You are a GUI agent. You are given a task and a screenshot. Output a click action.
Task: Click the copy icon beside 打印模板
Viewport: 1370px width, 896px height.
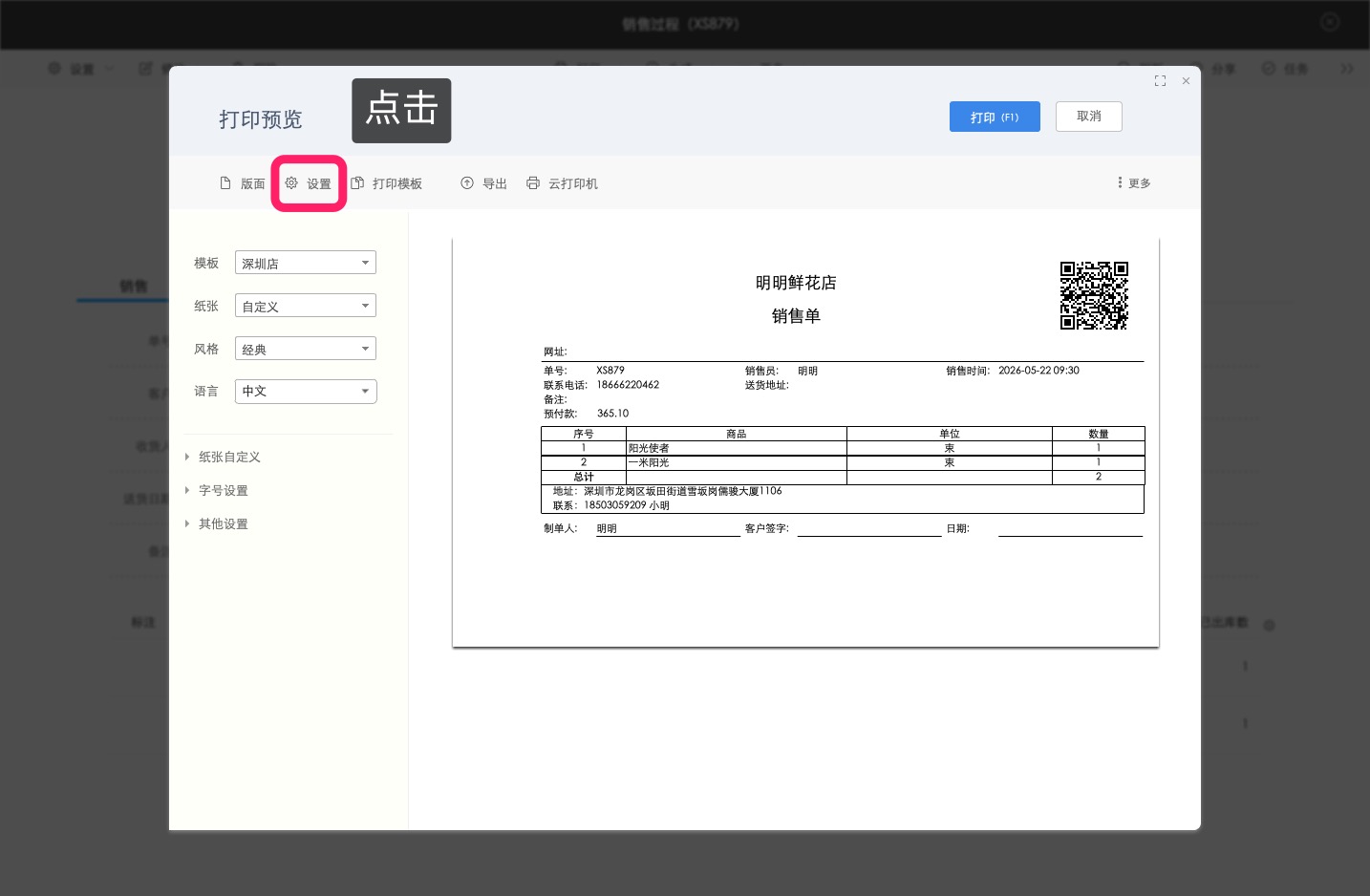(x=357, y=182)
